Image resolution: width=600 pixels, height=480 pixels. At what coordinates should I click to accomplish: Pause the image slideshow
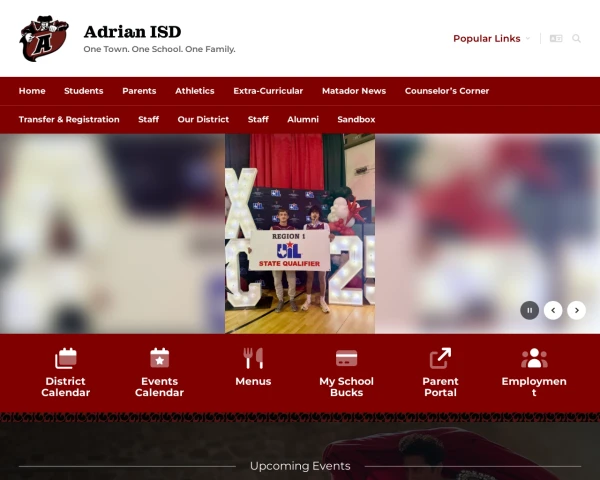click(529, 310)
